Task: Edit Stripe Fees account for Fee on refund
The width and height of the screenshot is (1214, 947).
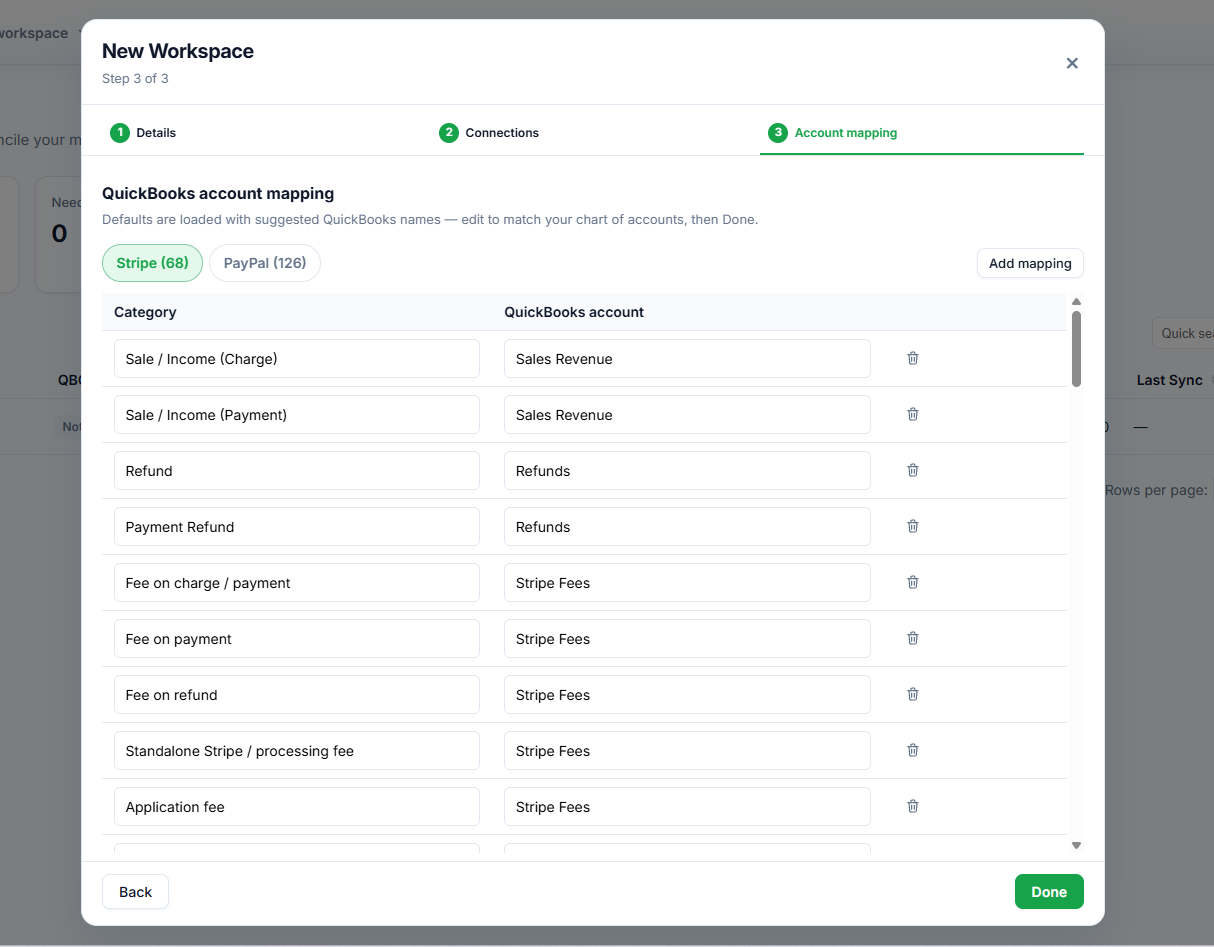Action: [x=687, y=695]
